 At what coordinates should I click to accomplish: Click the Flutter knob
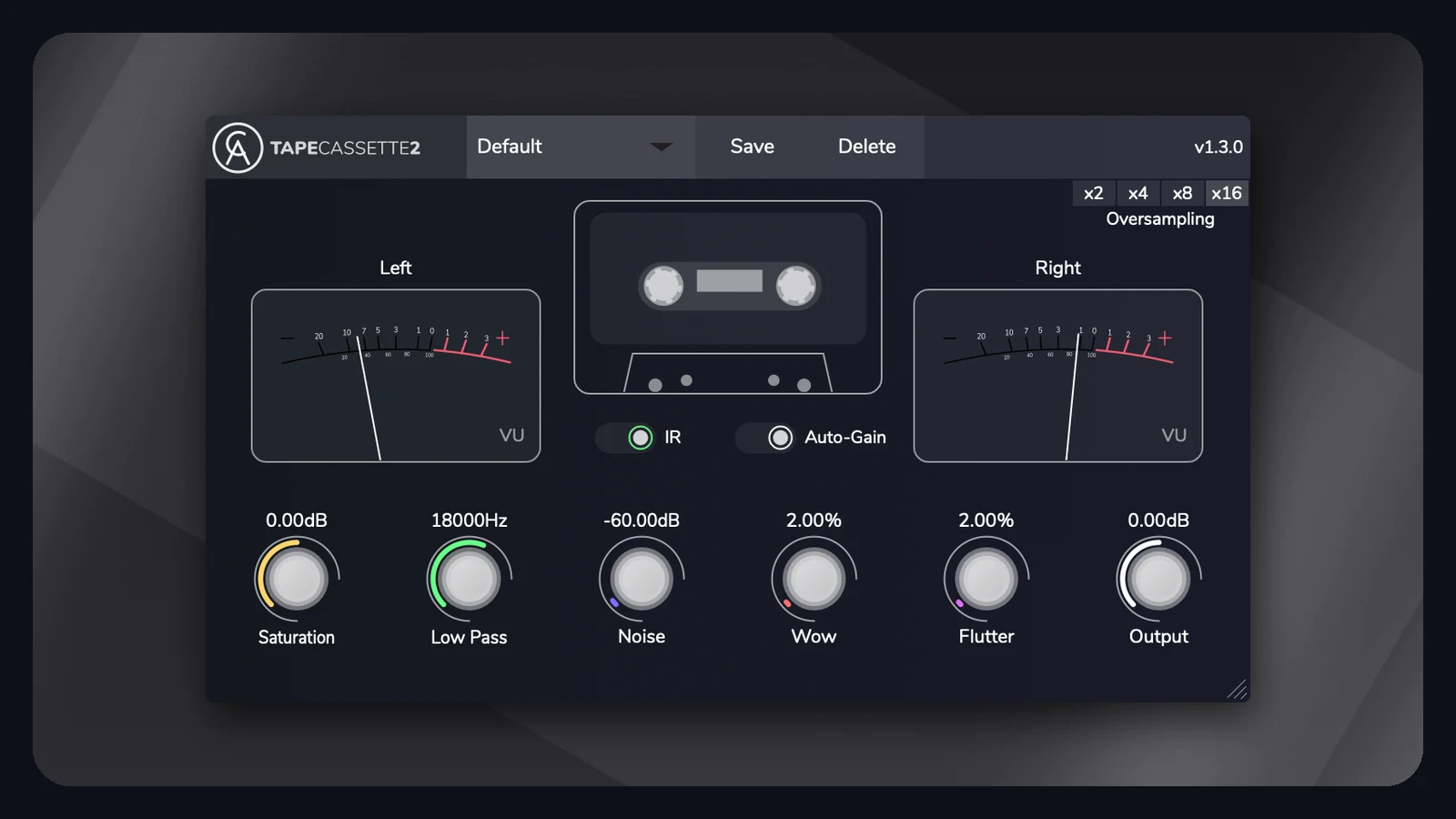coord(986,579)
